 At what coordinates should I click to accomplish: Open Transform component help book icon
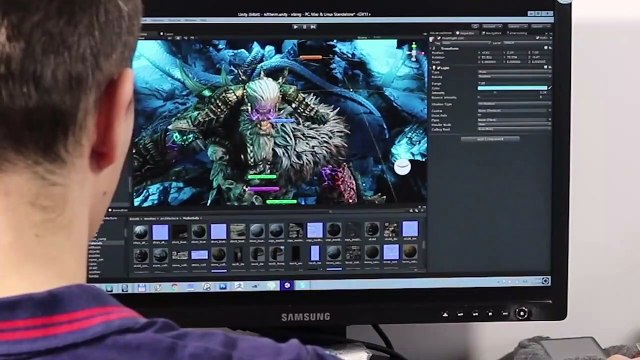546,48
